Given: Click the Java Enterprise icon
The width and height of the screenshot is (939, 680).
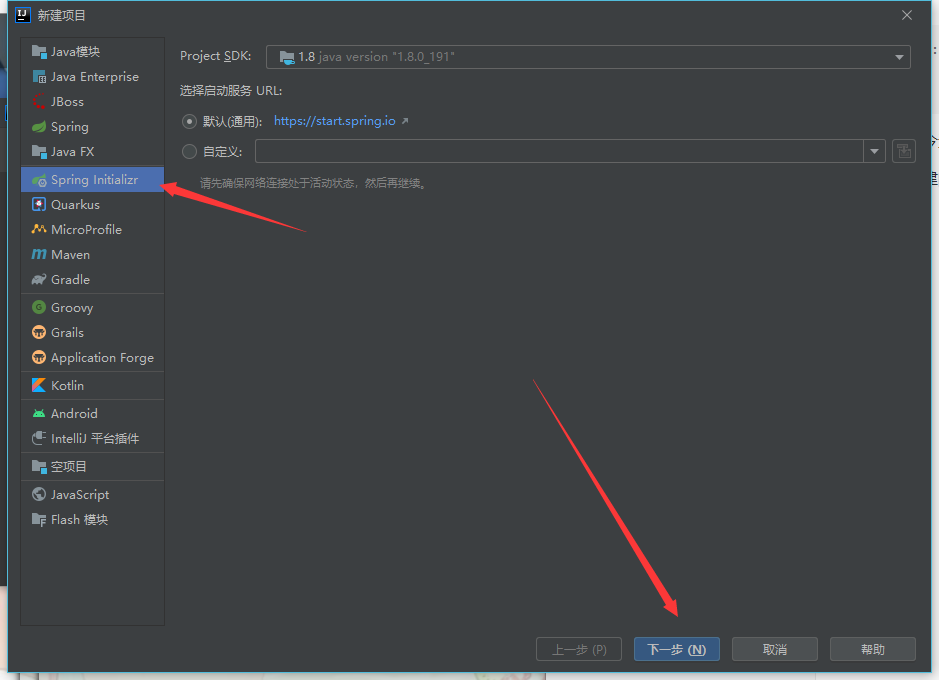Looking at the screenshot, I should click(x=39, y=77).
